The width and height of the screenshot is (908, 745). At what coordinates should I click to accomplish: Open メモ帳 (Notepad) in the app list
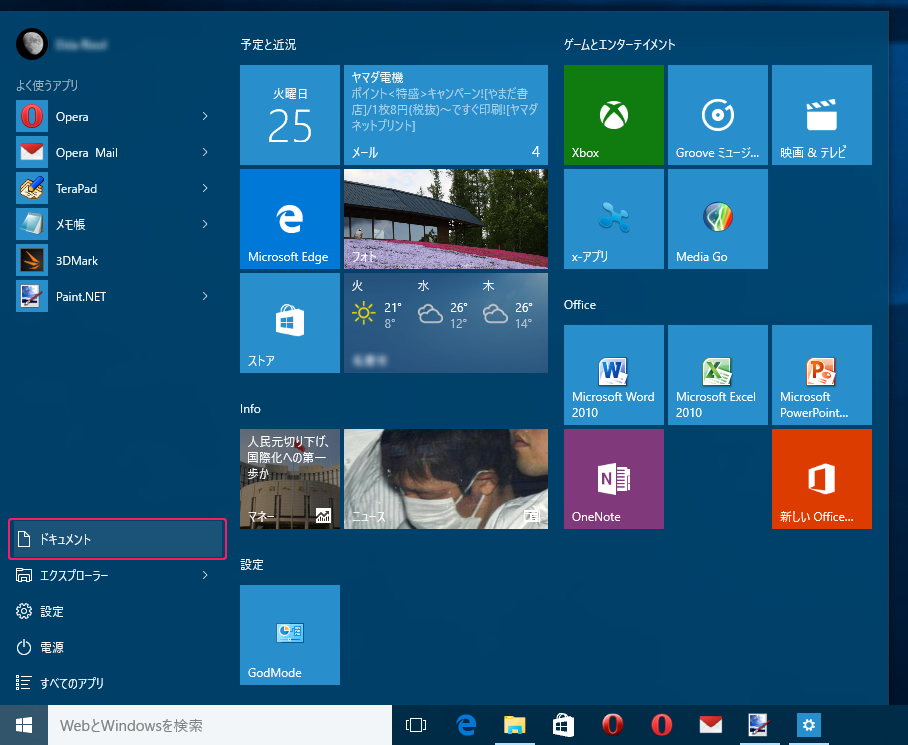coord(112,224)
